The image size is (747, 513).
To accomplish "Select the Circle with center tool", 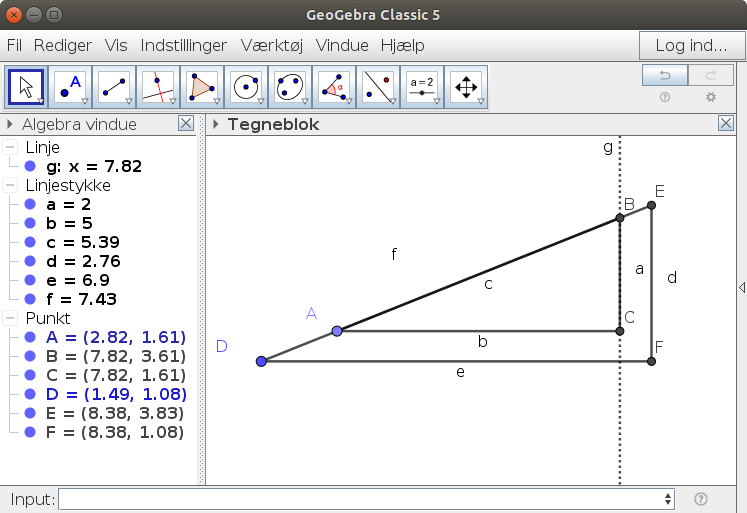I will [246, 87].
